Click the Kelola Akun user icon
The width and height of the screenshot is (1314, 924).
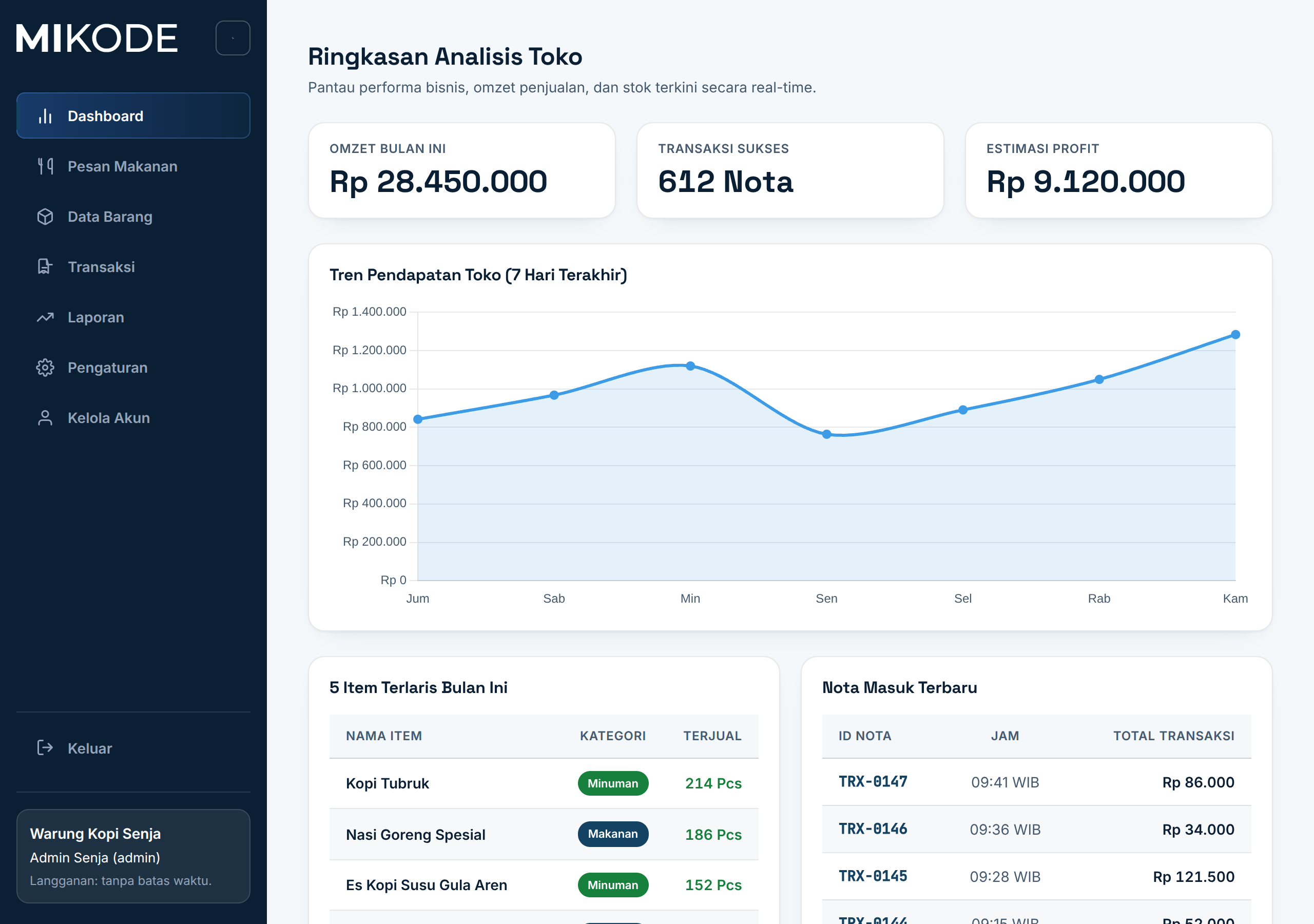pos(45,418)
